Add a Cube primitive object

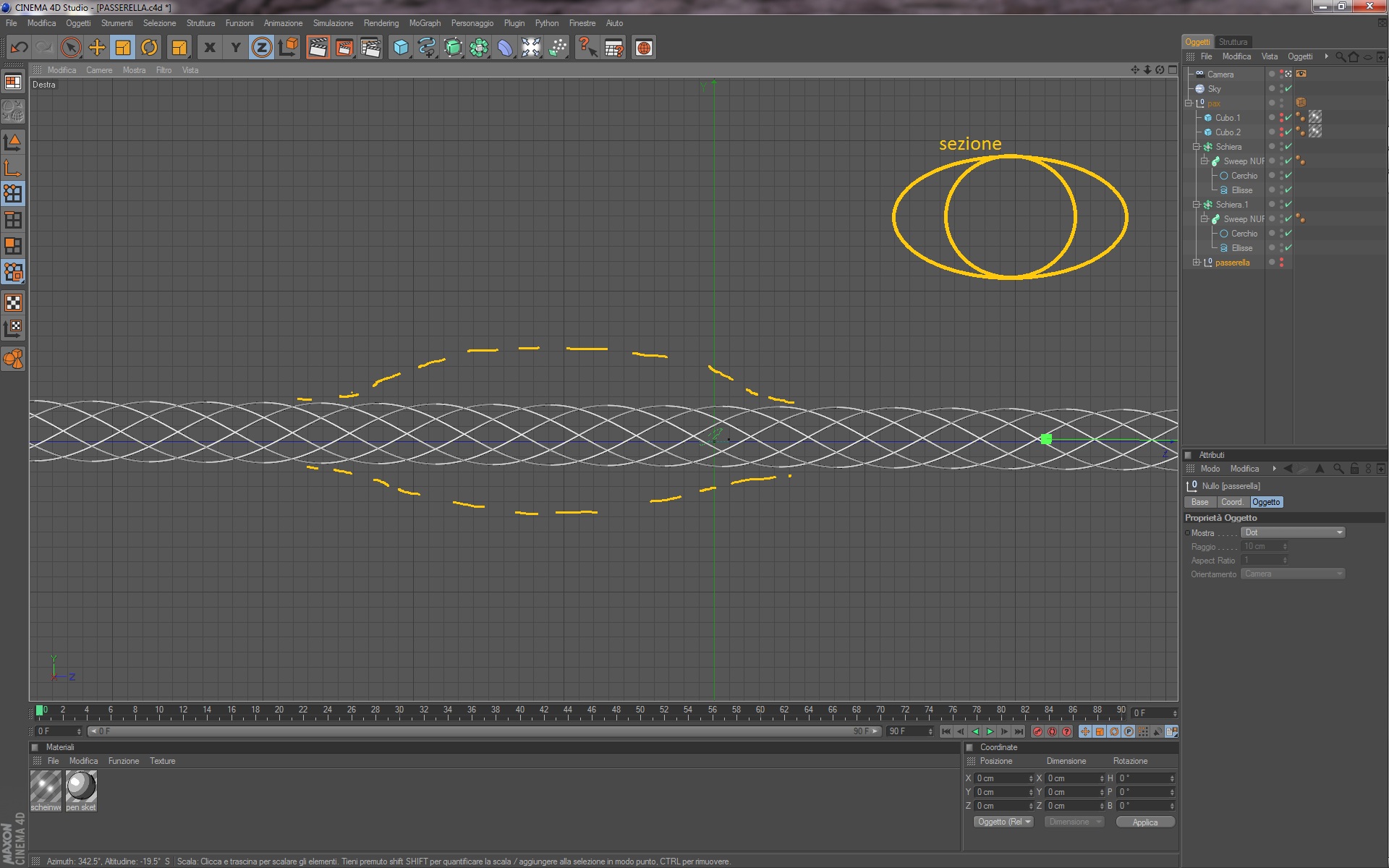tap(401, 48)
